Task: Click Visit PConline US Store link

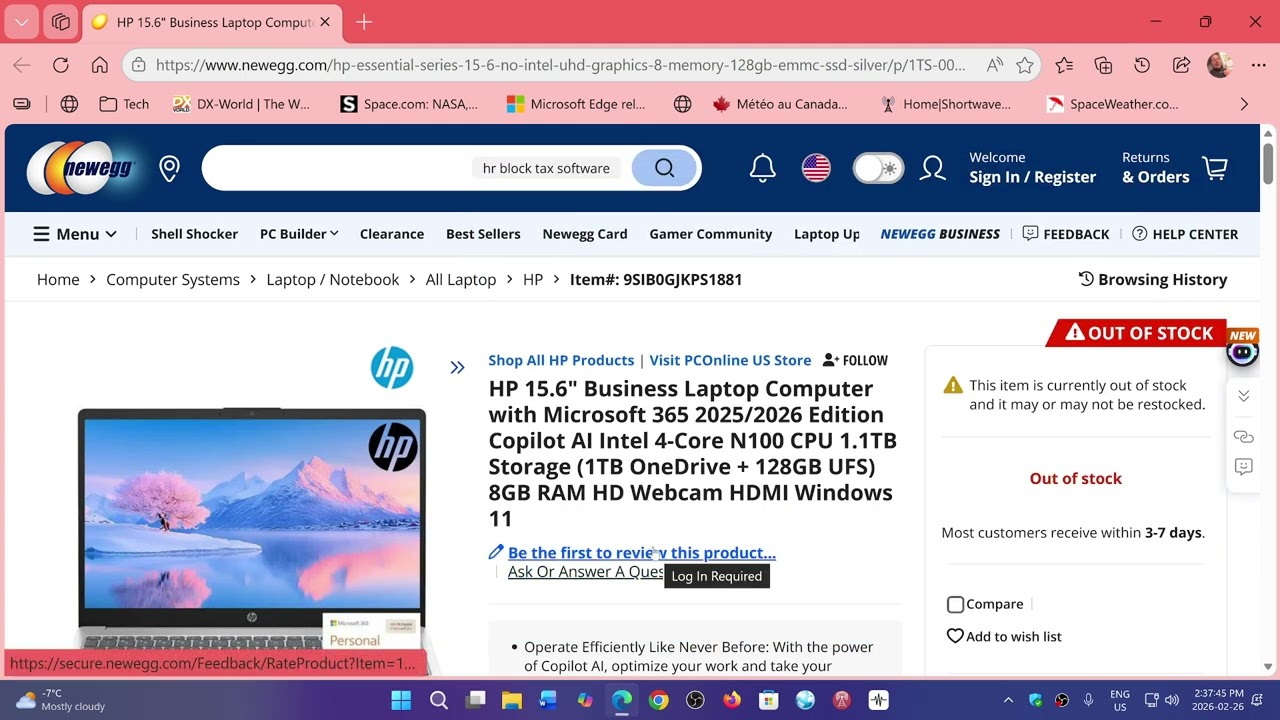Action: tap(730, 360)
